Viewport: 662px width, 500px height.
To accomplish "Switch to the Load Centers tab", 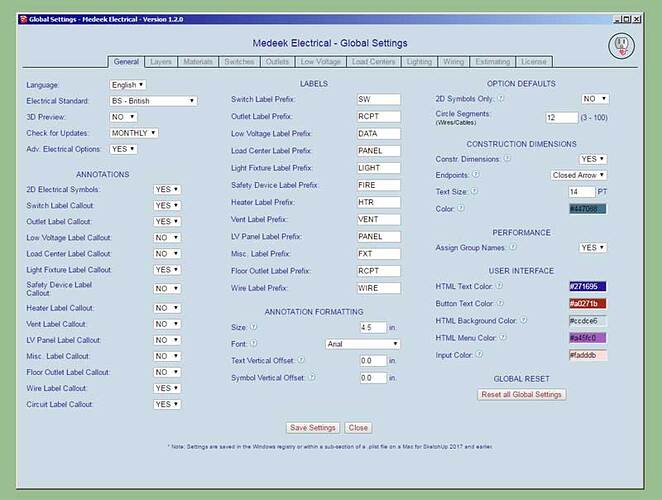I will coord(374,62).
